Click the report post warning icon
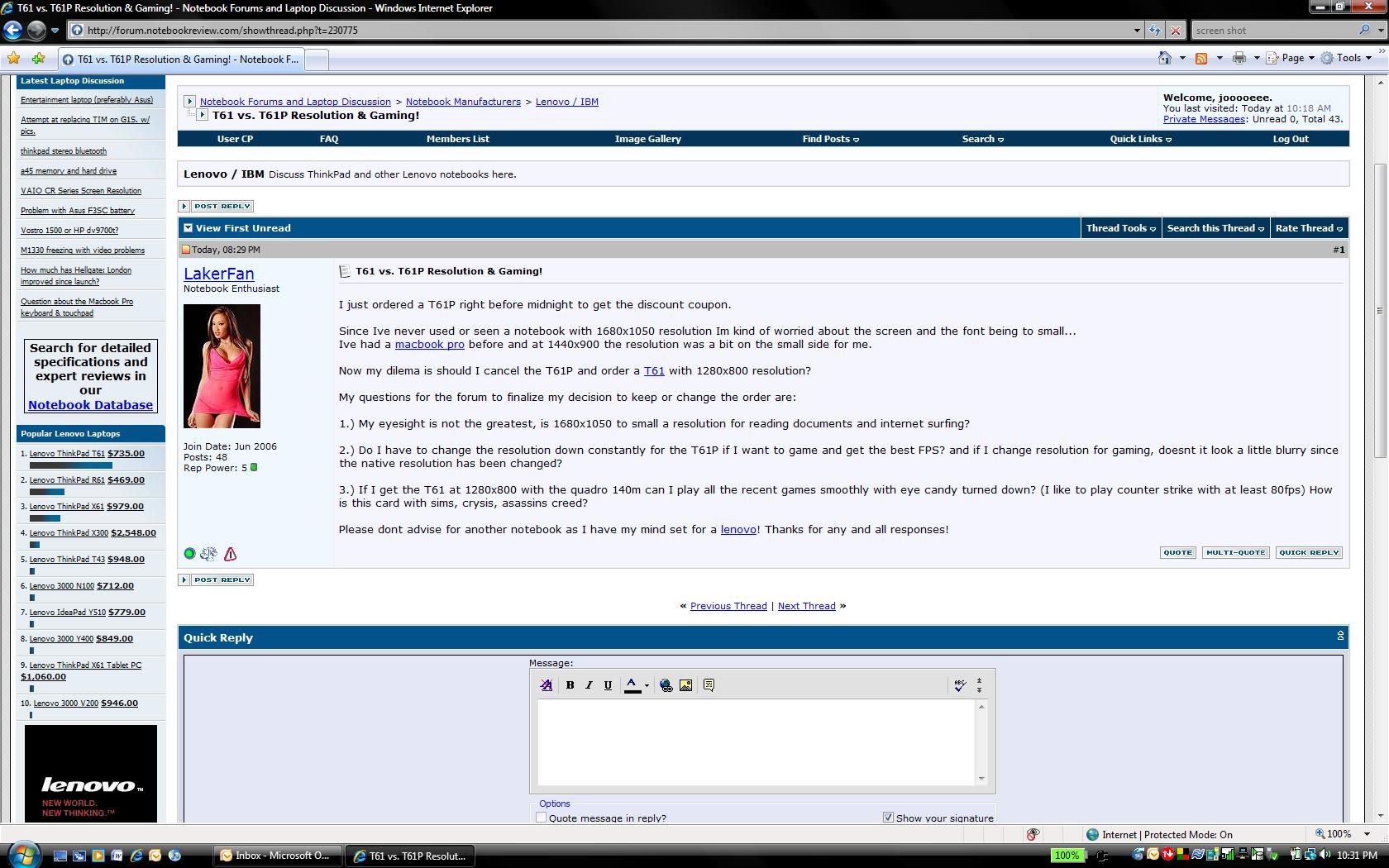The height and width of the screenshot is (868, 1389). 231,554
